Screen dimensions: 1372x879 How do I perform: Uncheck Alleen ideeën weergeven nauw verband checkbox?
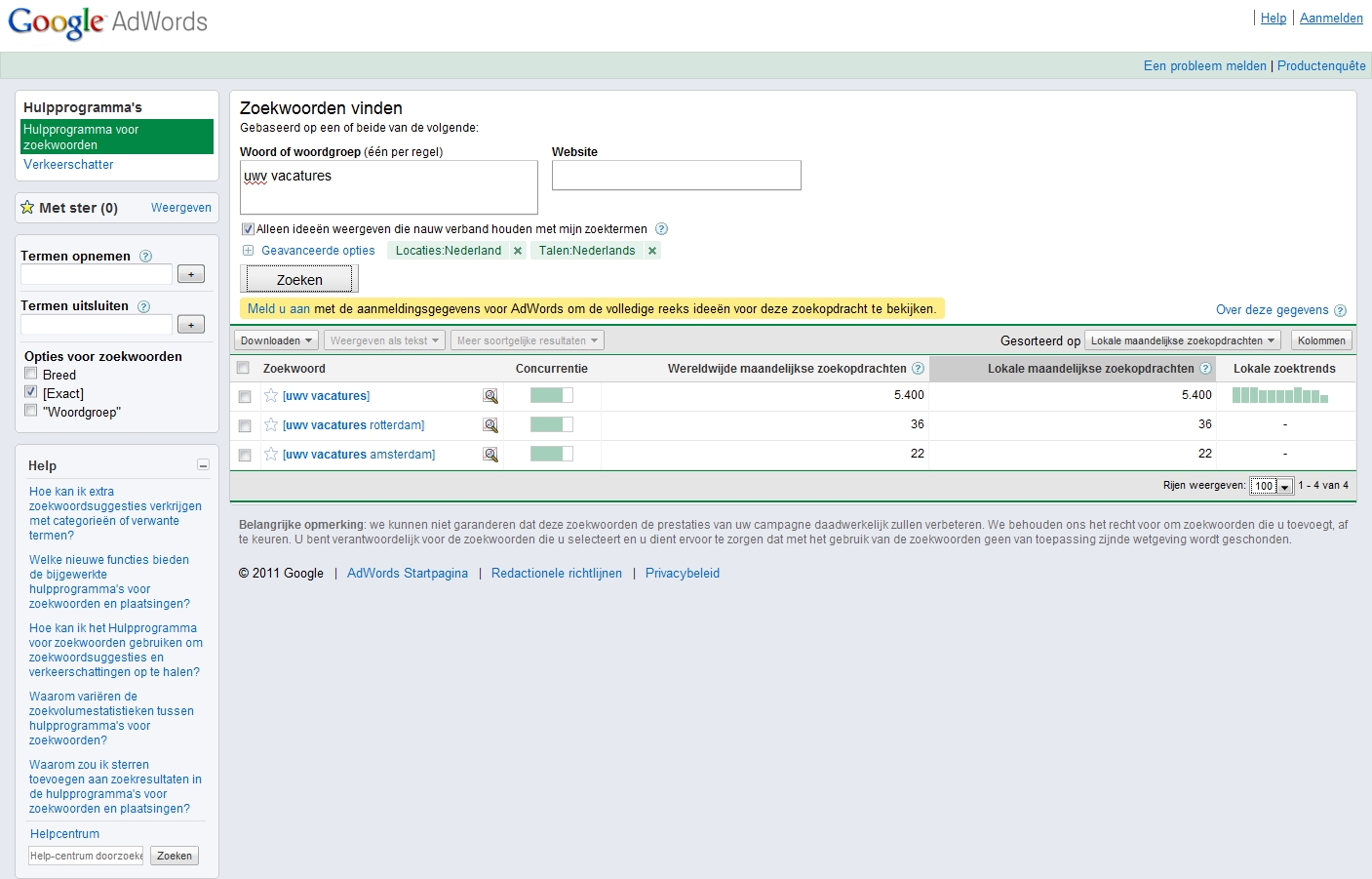point(248,229)
